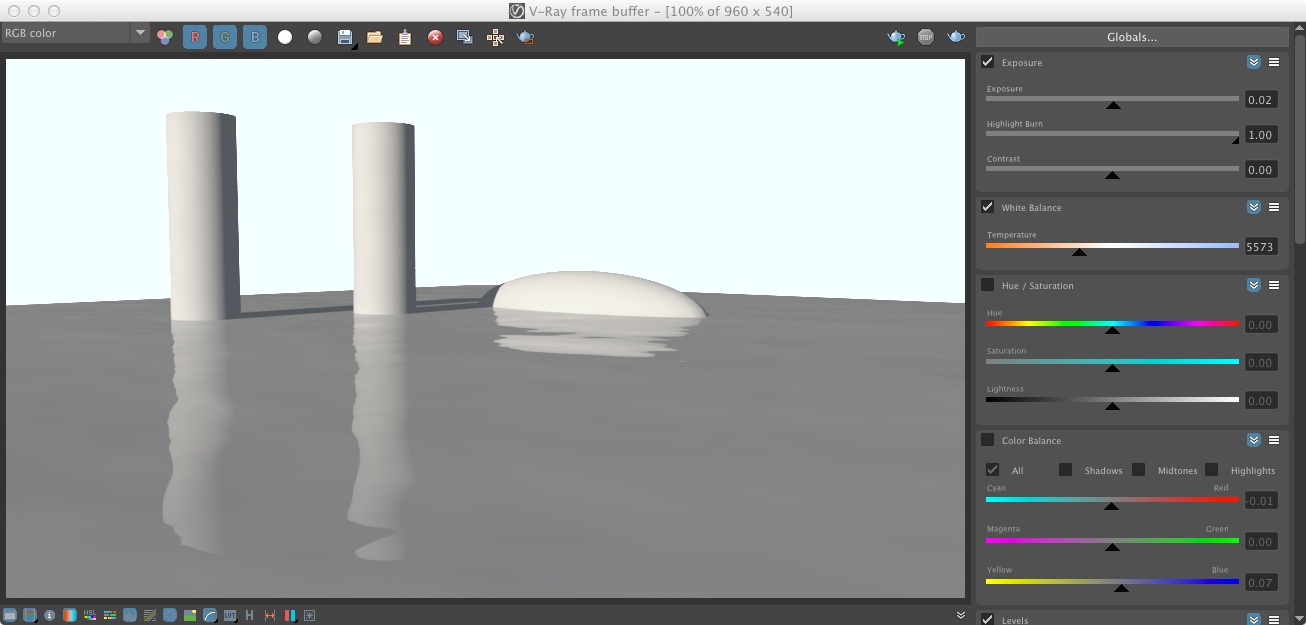
Task: Select region render teapot icon
Action: pyautogui.click(x=525, y=37)
